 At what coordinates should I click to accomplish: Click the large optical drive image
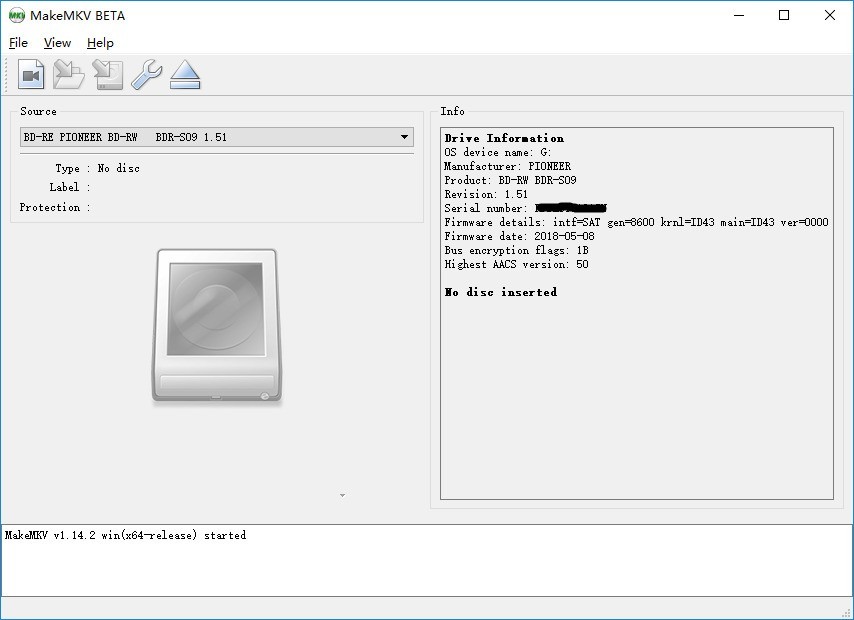217,327
